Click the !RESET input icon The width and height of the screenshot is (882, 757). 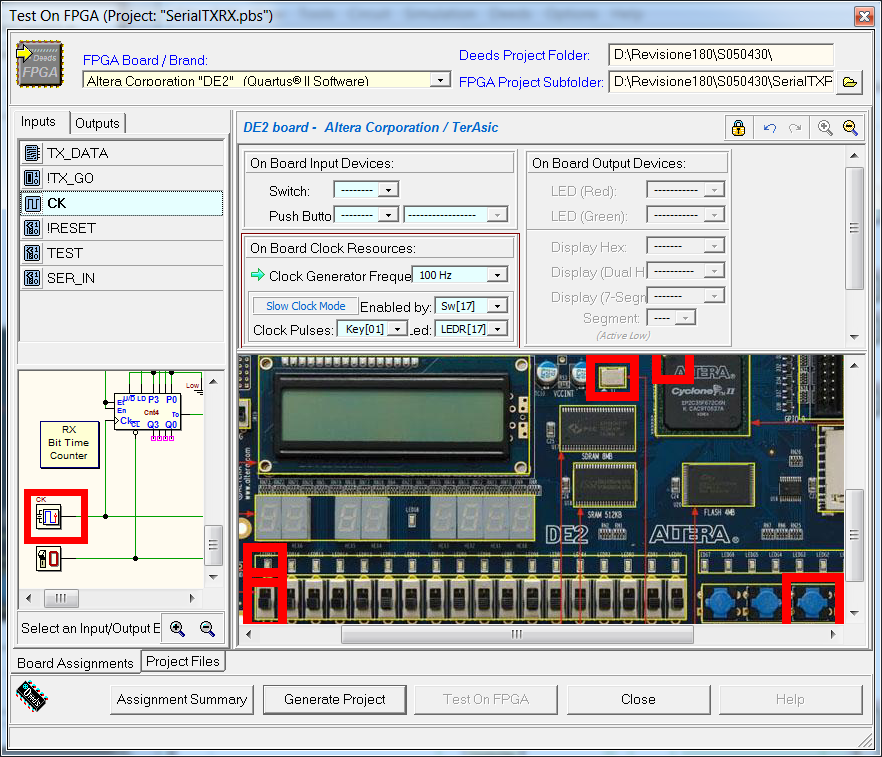(x=33, y=228)
